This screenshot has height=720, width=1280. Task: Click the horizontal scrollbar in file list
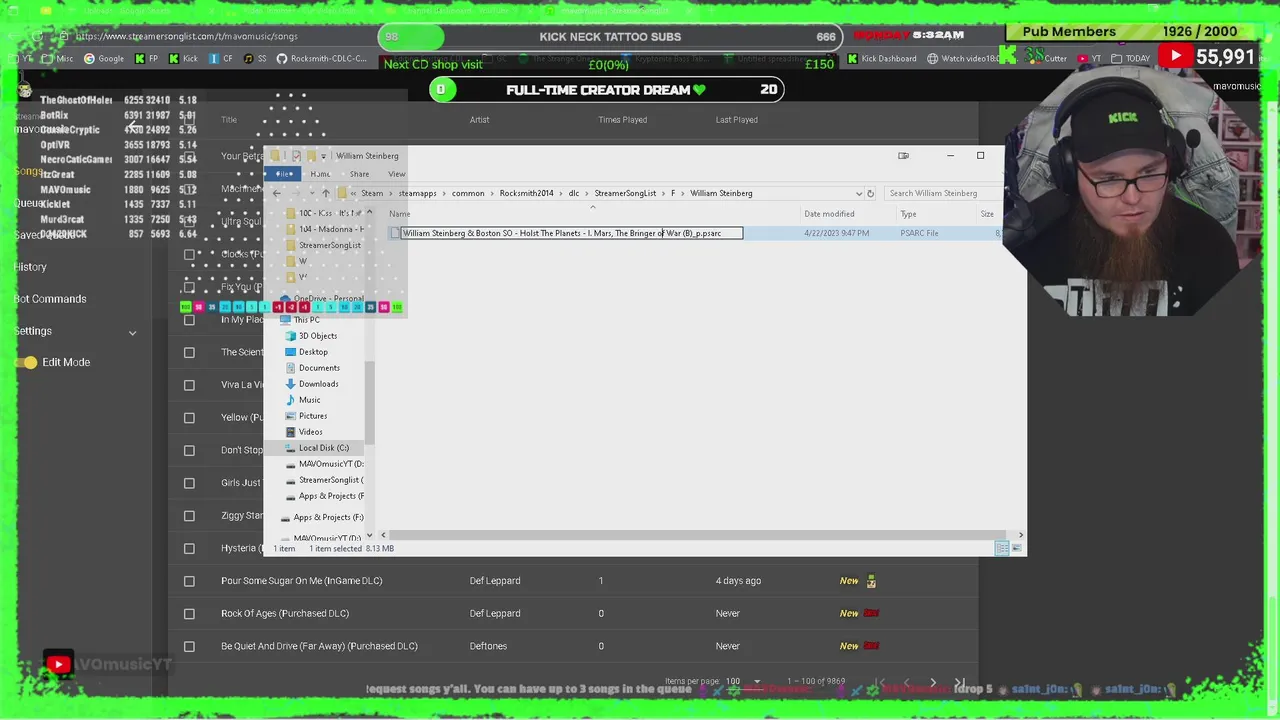(697, 535)
